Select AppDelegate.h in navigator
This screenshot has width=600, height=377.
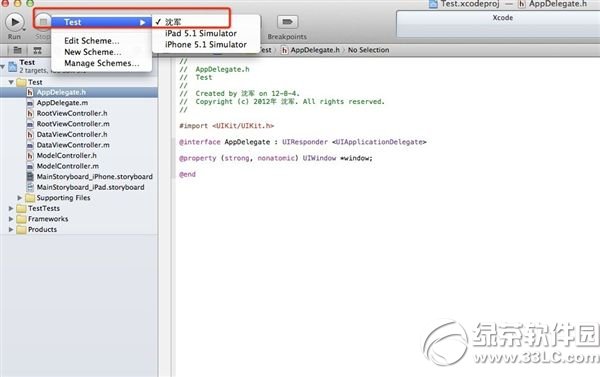[x=79, y=92]
